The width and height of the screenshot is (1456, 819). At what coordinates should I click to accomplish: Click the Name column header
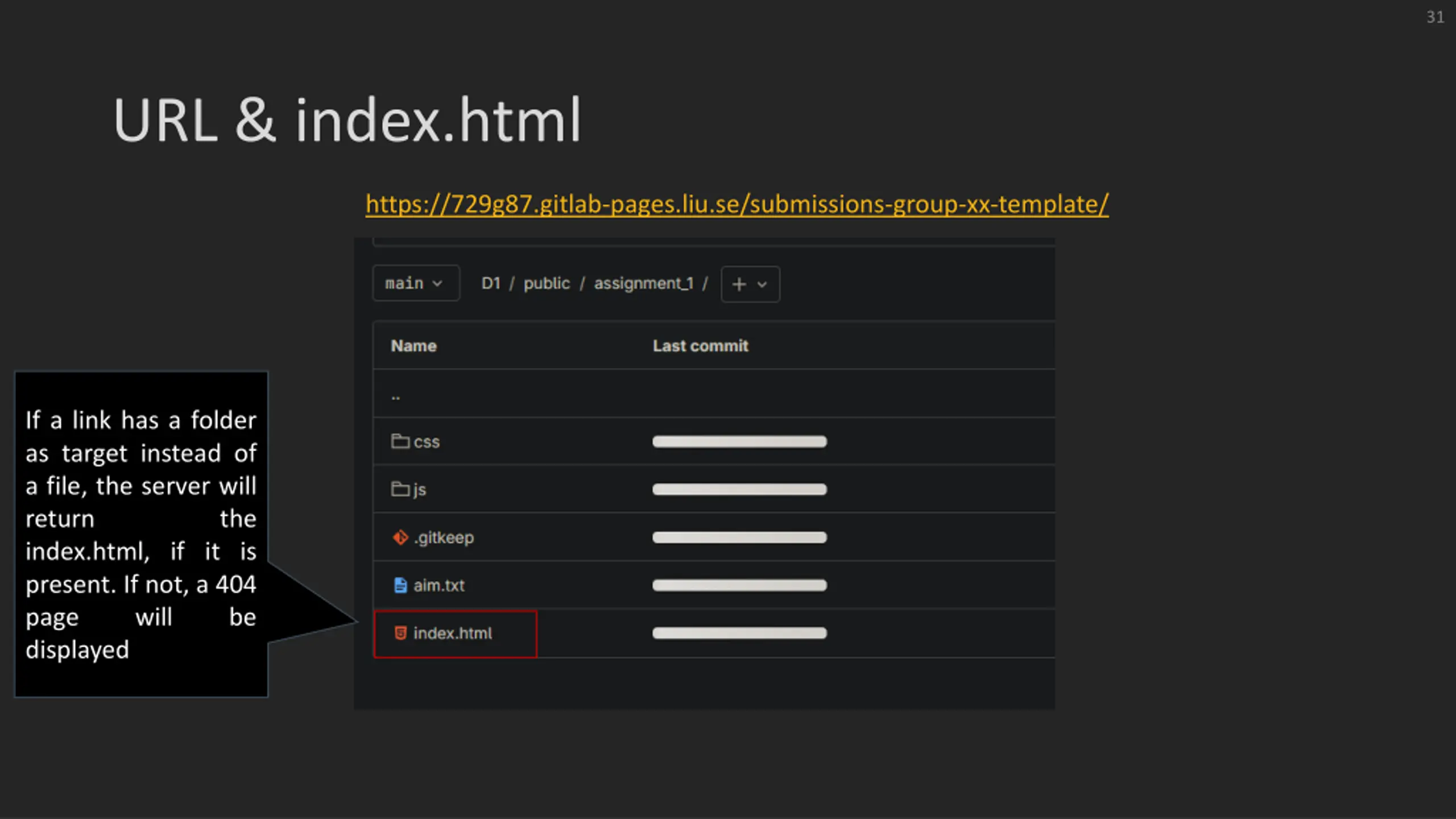click(x=413, y=346)
